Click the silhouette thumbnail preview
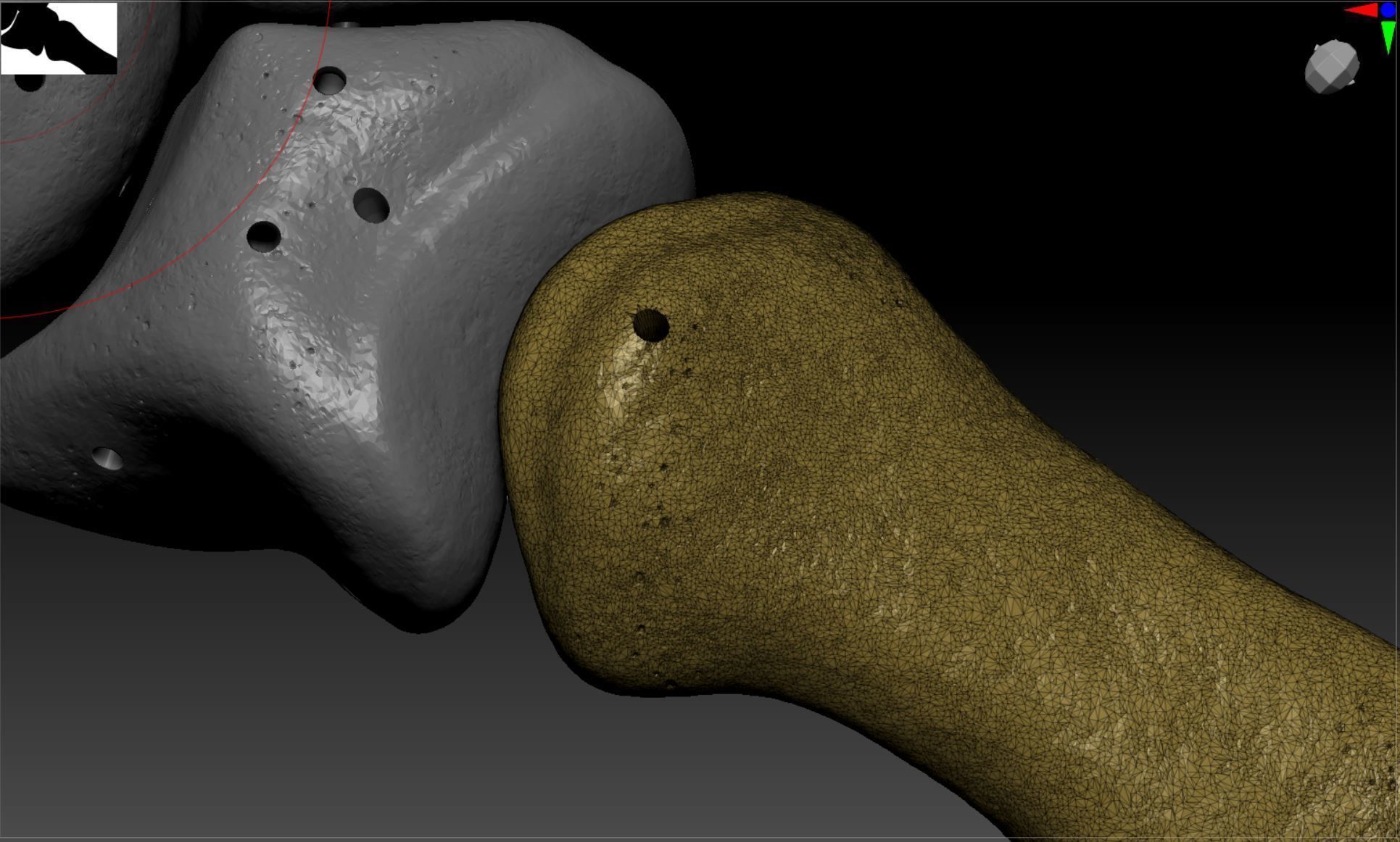 59,38
